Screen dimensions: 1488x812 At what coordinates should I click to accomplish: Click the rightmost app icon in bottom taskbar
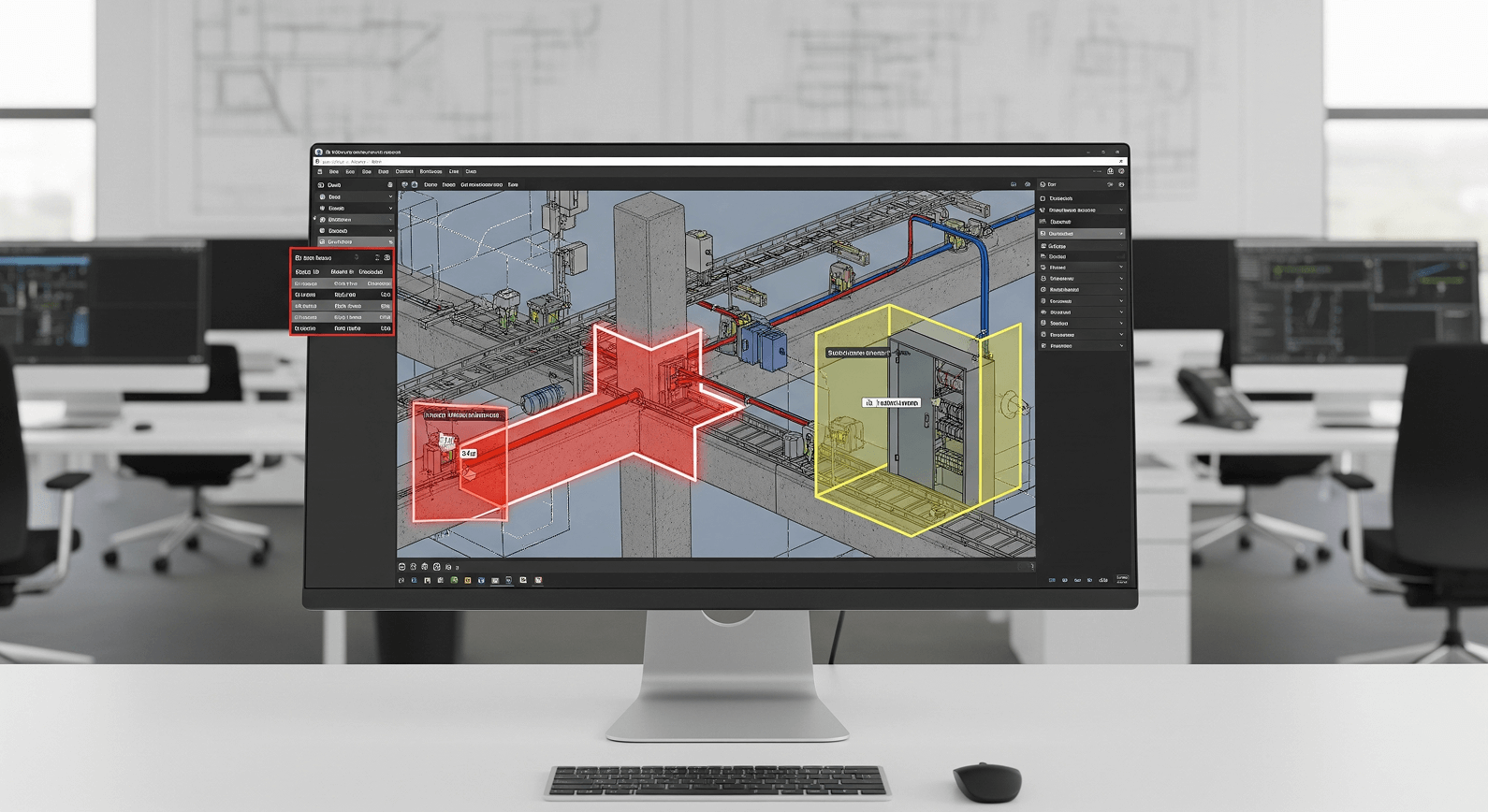coord(538,580)
